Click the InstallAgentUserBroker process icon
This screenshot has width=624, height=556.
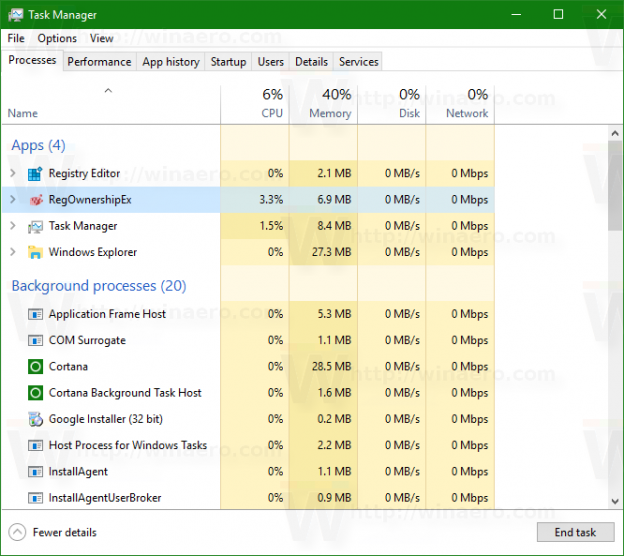pyautogui.click(x=35, y=498)
